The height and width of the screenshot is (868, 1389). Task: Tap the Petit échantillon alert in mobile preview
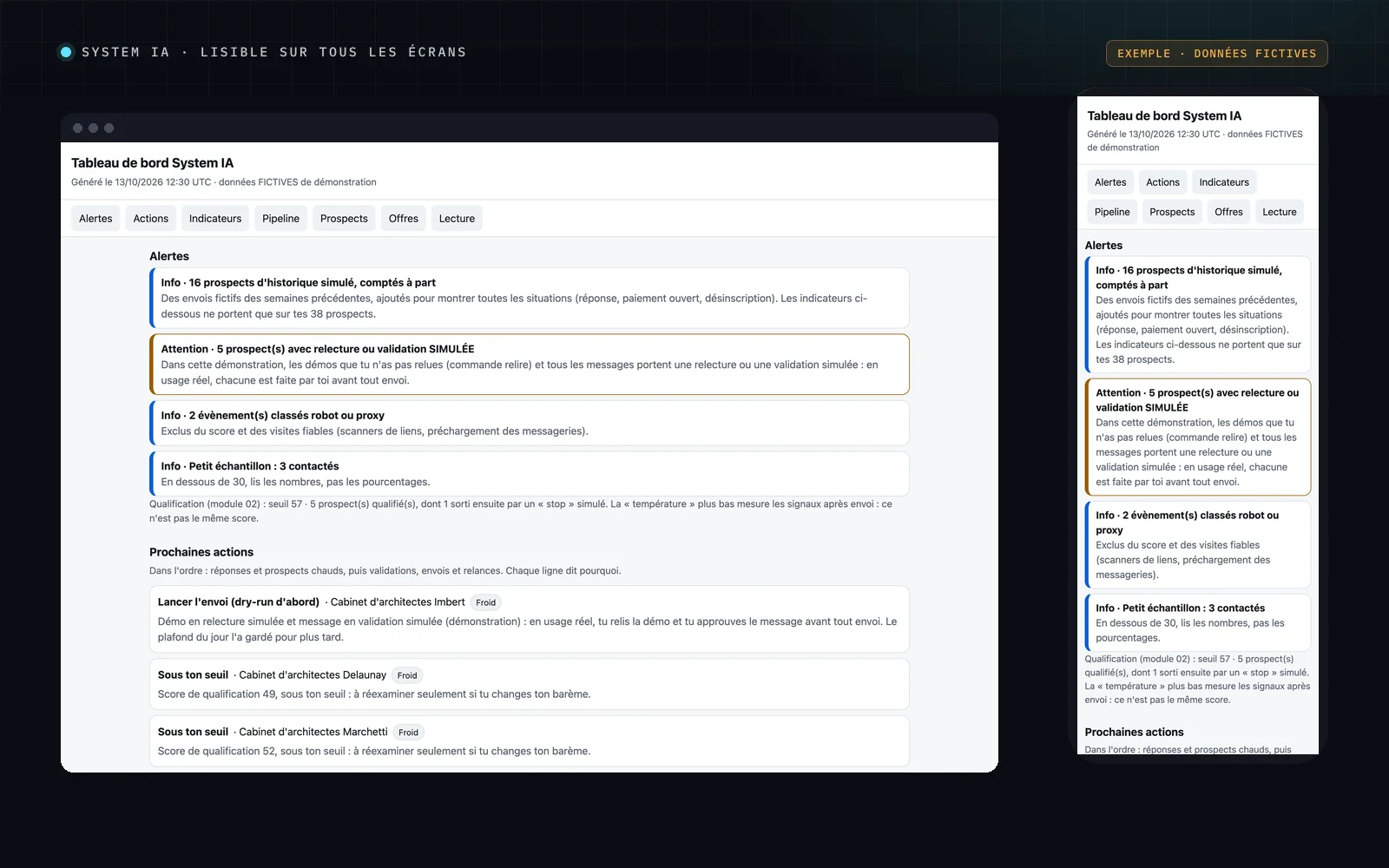click(x=1198, y=622)
